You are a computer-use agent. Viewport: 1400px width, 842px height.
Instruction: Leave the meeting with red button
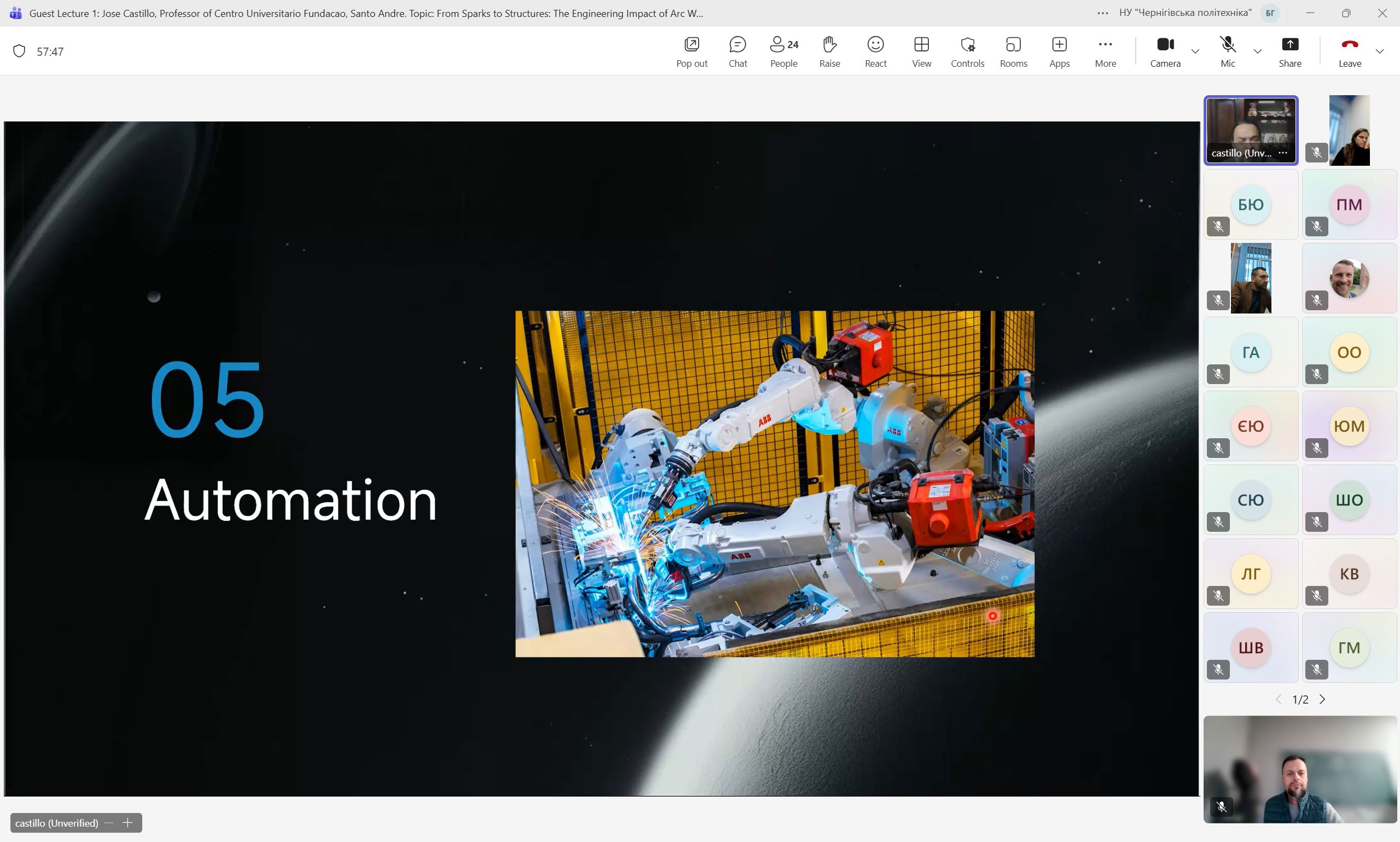[x=1350, y=51]
